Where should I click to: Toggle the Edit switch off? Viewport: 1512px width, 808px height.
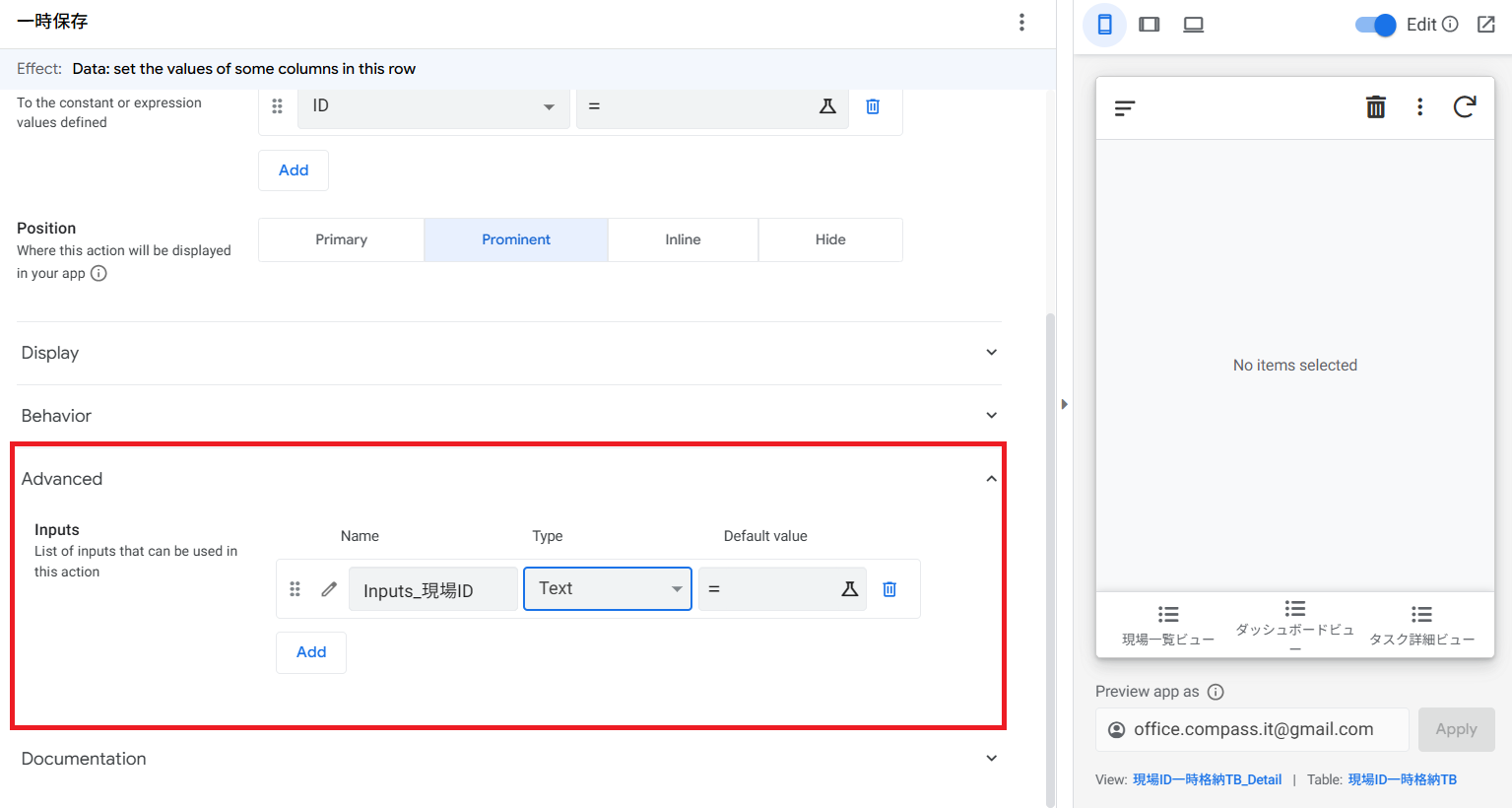(x=1375, y=25)
